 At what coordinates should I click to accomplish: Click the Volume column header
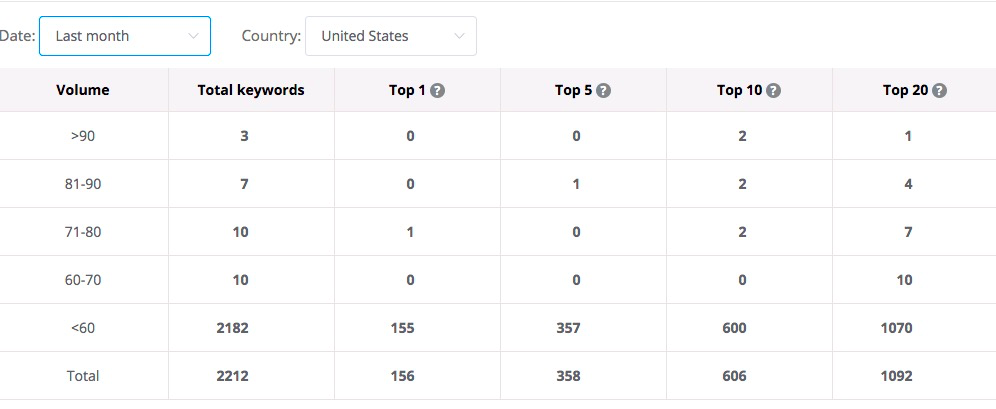point(83,90)
